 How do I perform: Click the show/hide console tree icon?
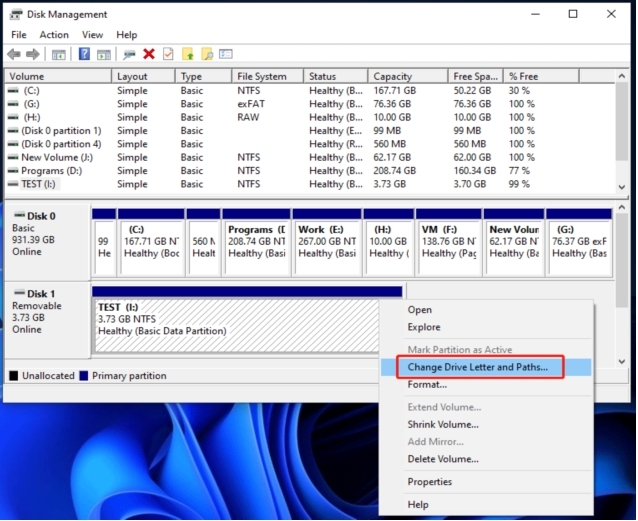coord(59,54)
